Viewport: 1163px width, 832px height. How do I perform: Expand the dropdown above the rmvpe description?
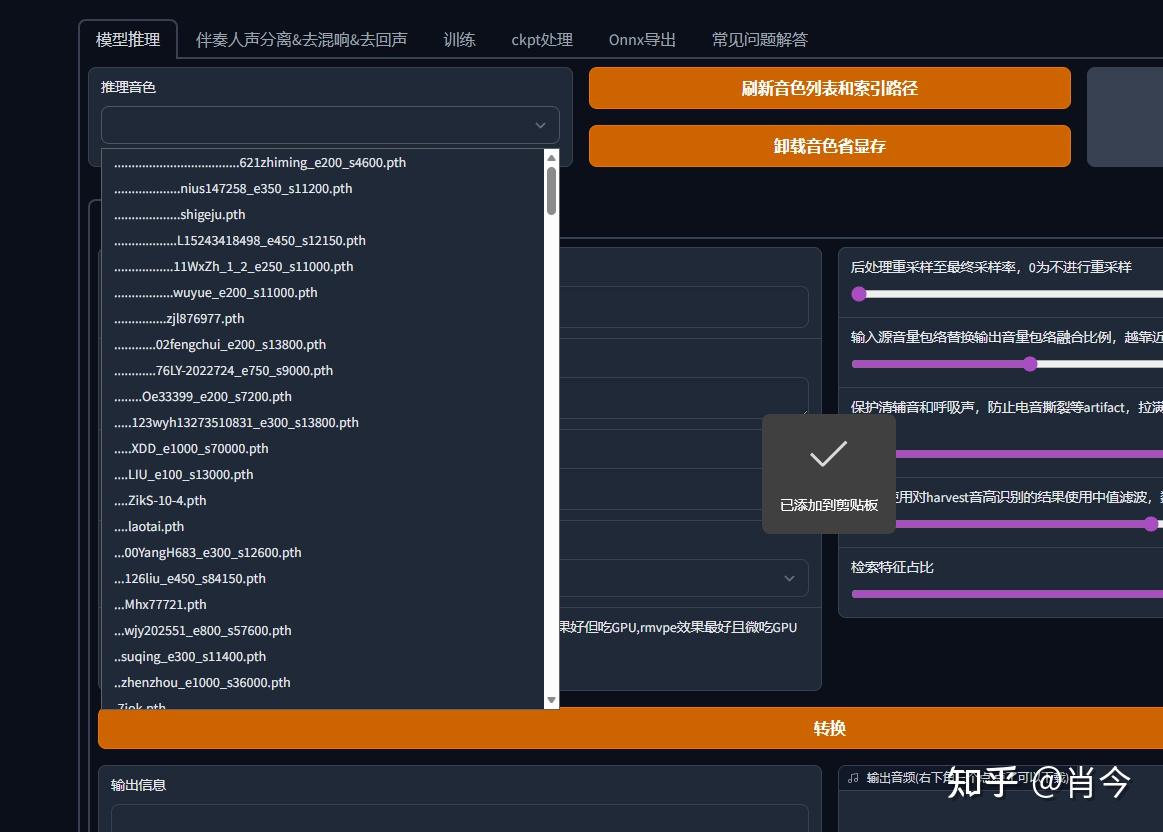pos(789,578)
